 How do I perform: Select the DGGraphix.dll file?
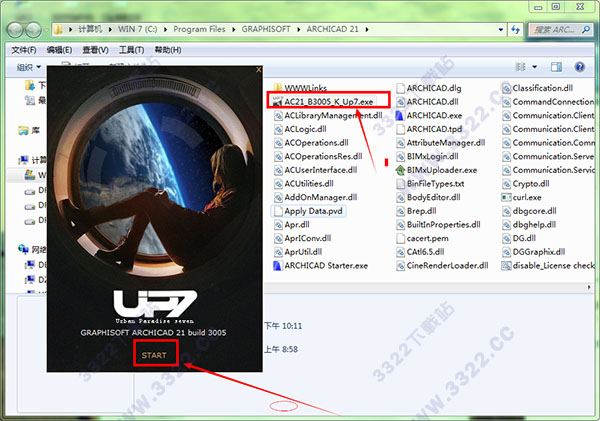point(534,252)
